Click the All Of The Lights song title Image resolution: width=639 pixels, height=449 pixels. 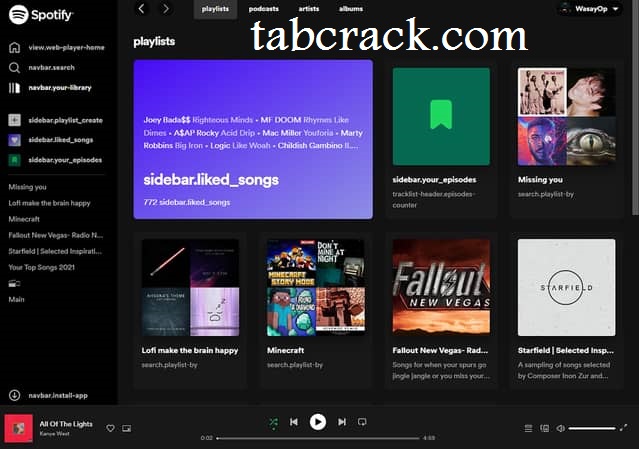[x=66, y=424]
